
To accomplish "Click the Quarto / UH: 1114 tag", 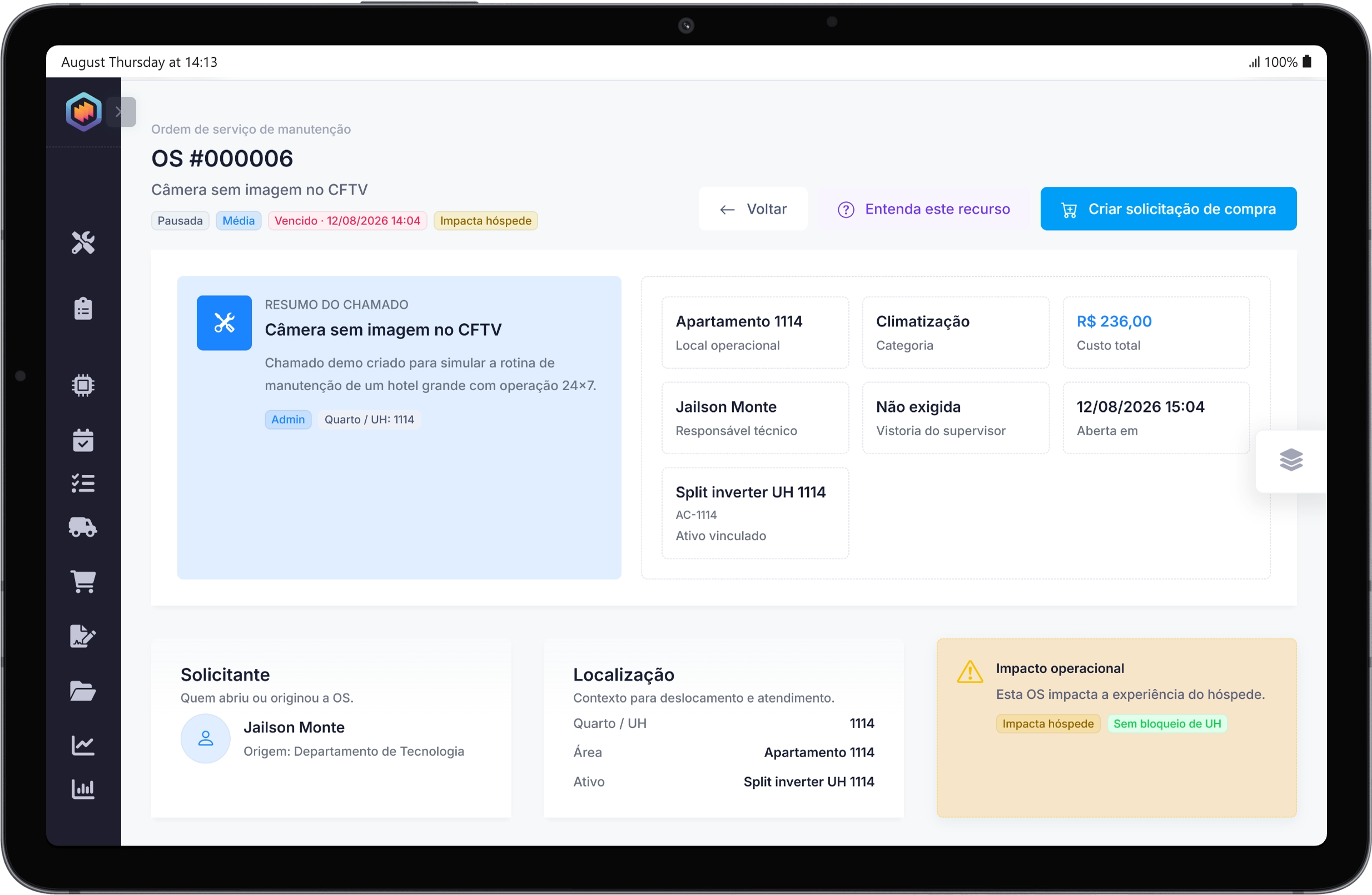I will coord(369,420).
